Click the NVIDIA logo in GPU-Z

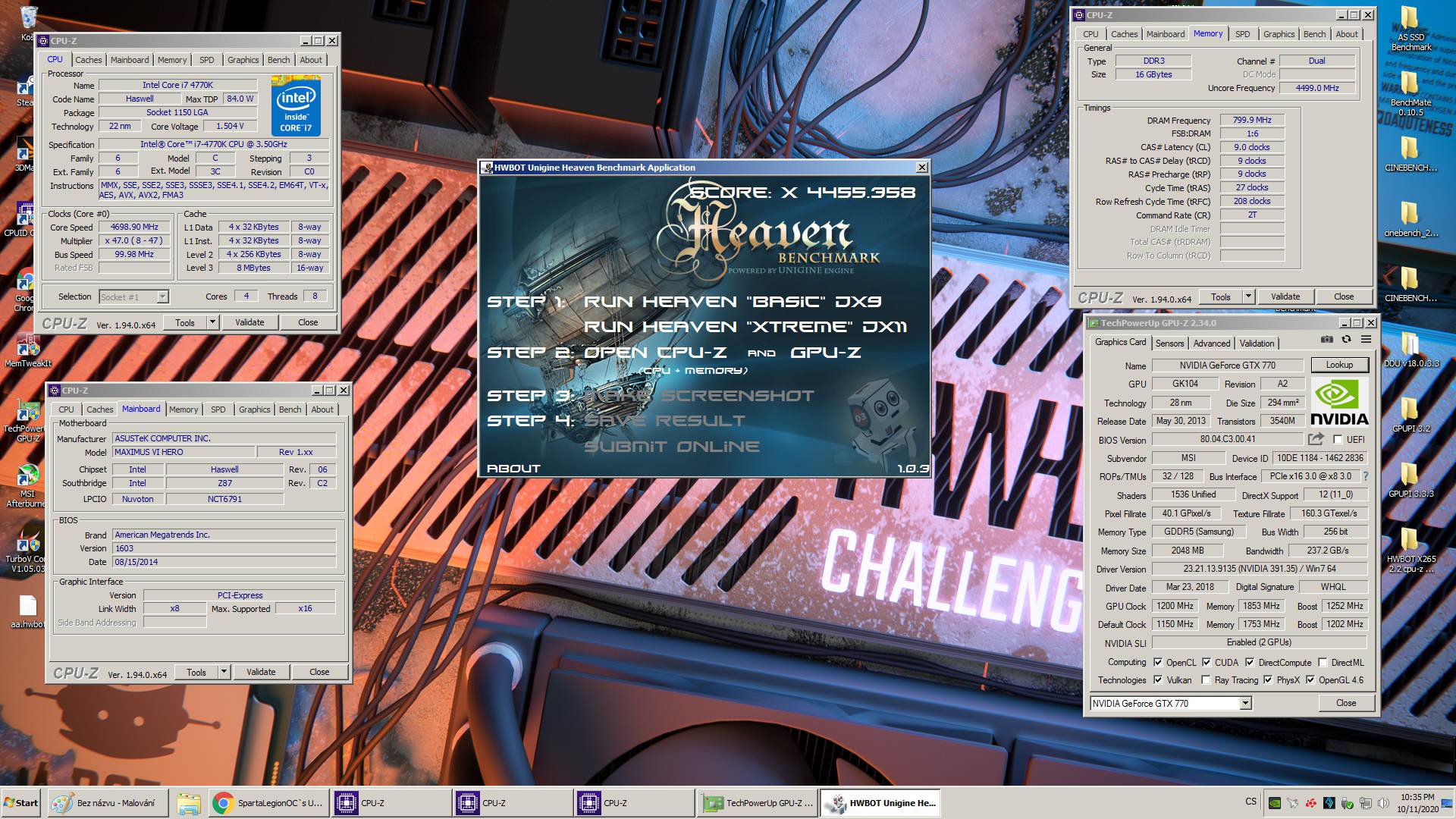pyautogui.click(x=1339, y=403)
